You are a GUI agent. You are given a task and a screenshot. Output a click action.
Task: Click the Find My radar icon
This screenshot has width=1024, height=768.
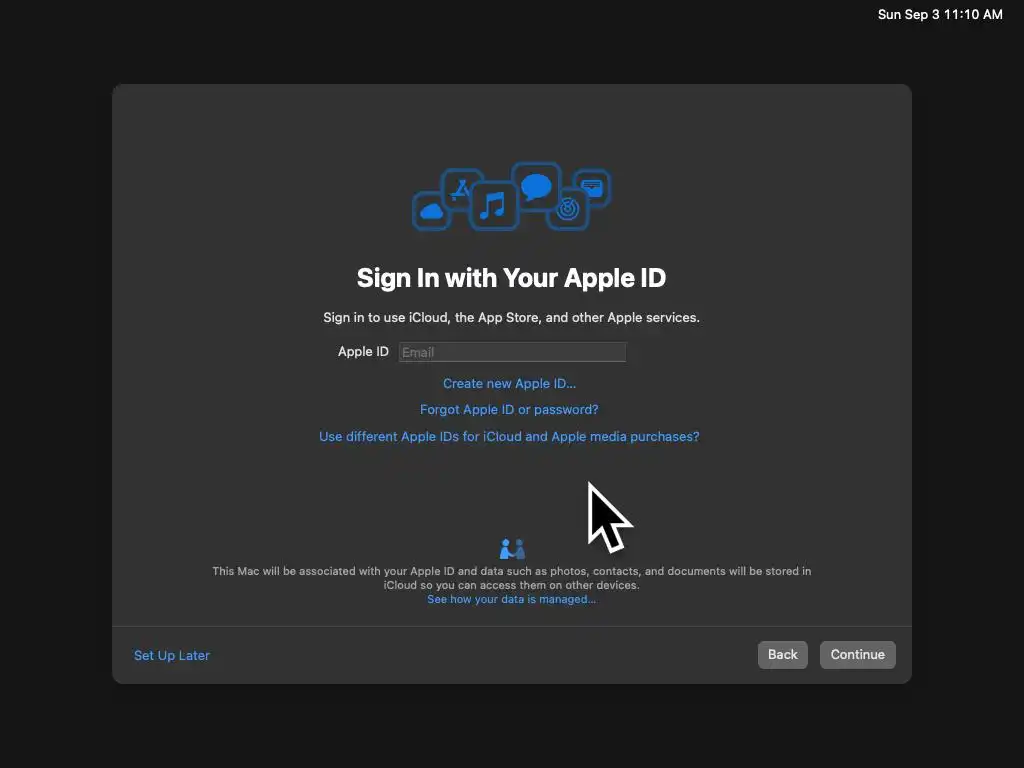click(568, 209)
